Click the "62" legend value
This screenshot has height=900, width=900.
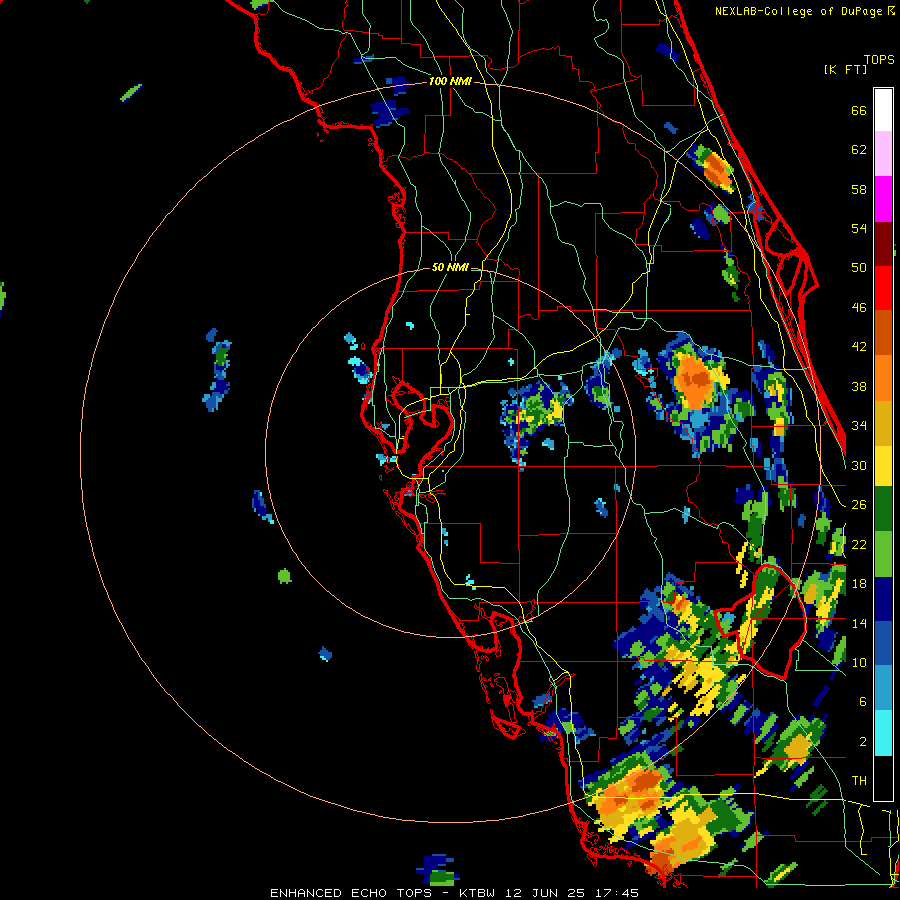pyautogui.click(x=859, y=150)
